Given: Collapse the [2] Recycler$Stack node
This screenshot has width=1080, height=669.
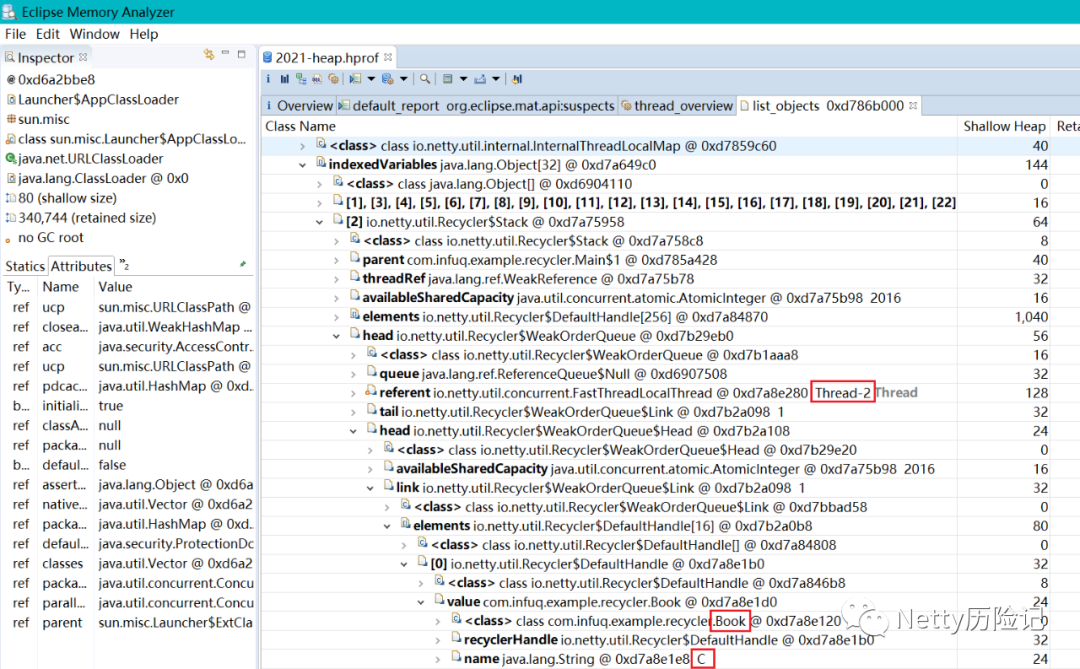Looking at the screenshot, I should 320,222.
